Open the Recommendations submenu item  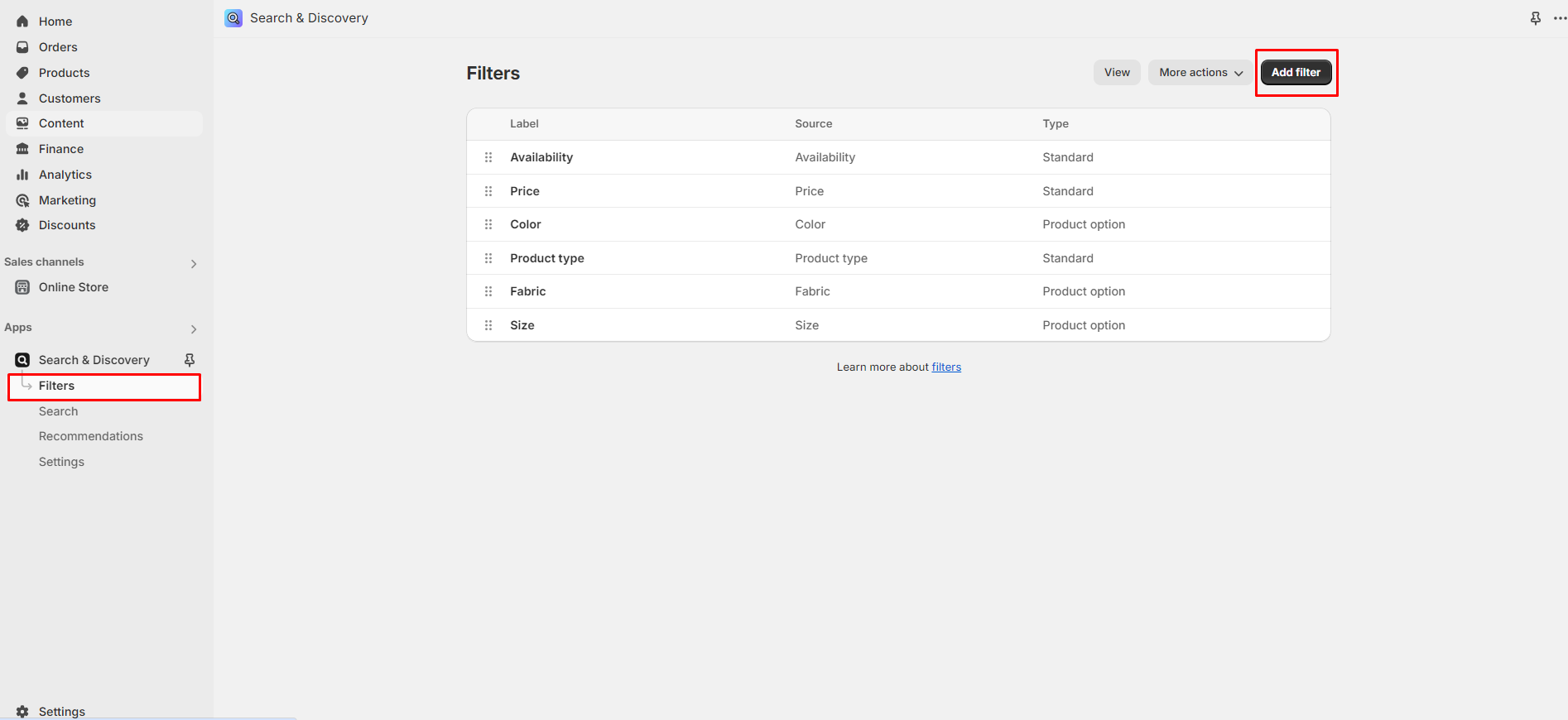click(91, 436)
